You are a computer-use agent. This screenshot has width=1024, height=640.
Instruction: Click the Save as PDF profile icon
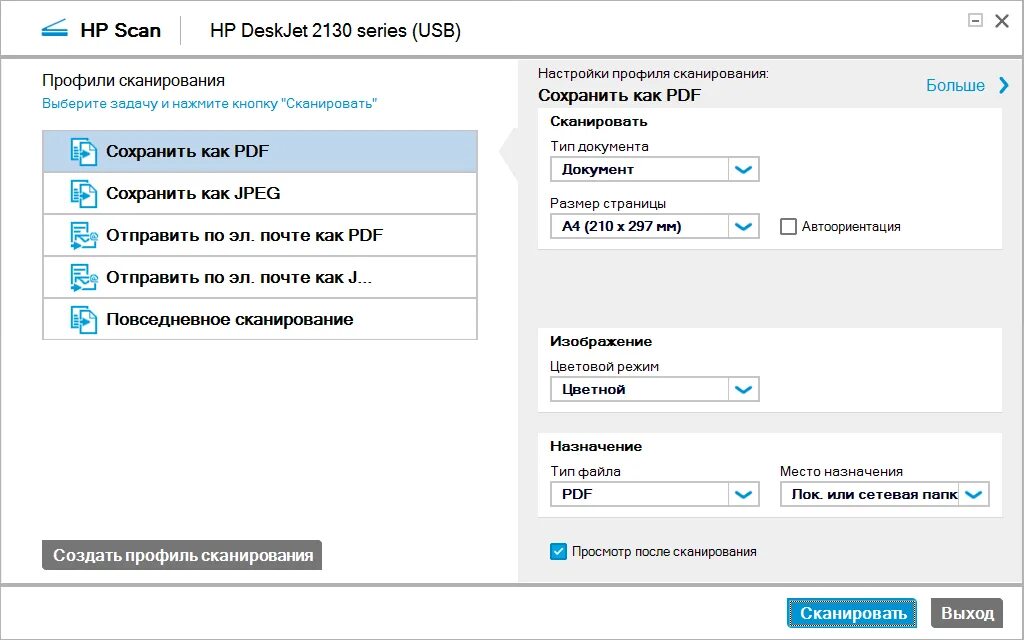click(x=84, y=152)
